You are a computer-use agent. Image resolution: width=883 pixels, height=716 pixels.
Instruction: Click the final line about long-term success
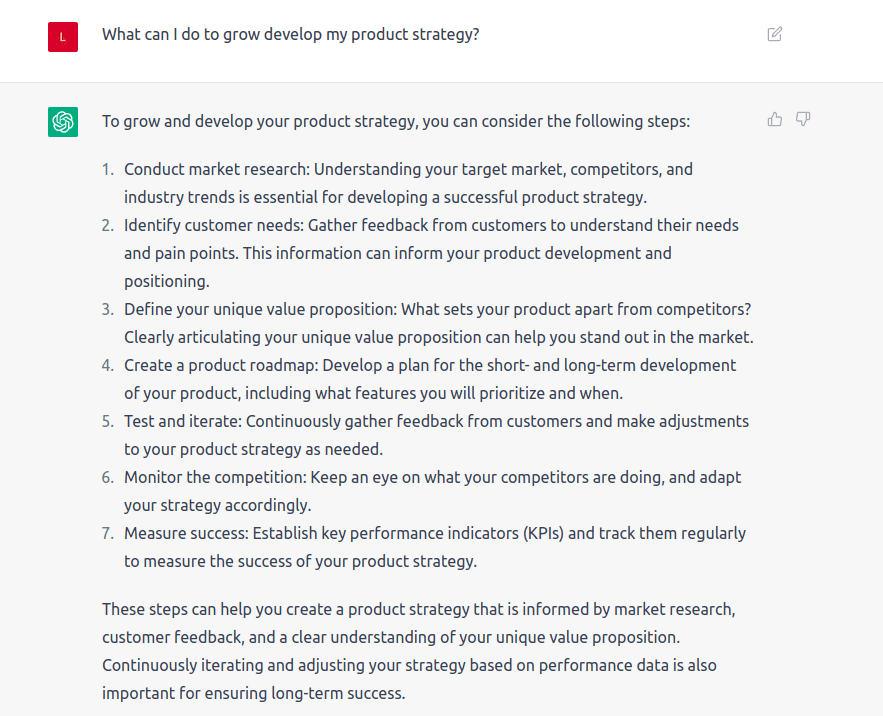point(253,692)
